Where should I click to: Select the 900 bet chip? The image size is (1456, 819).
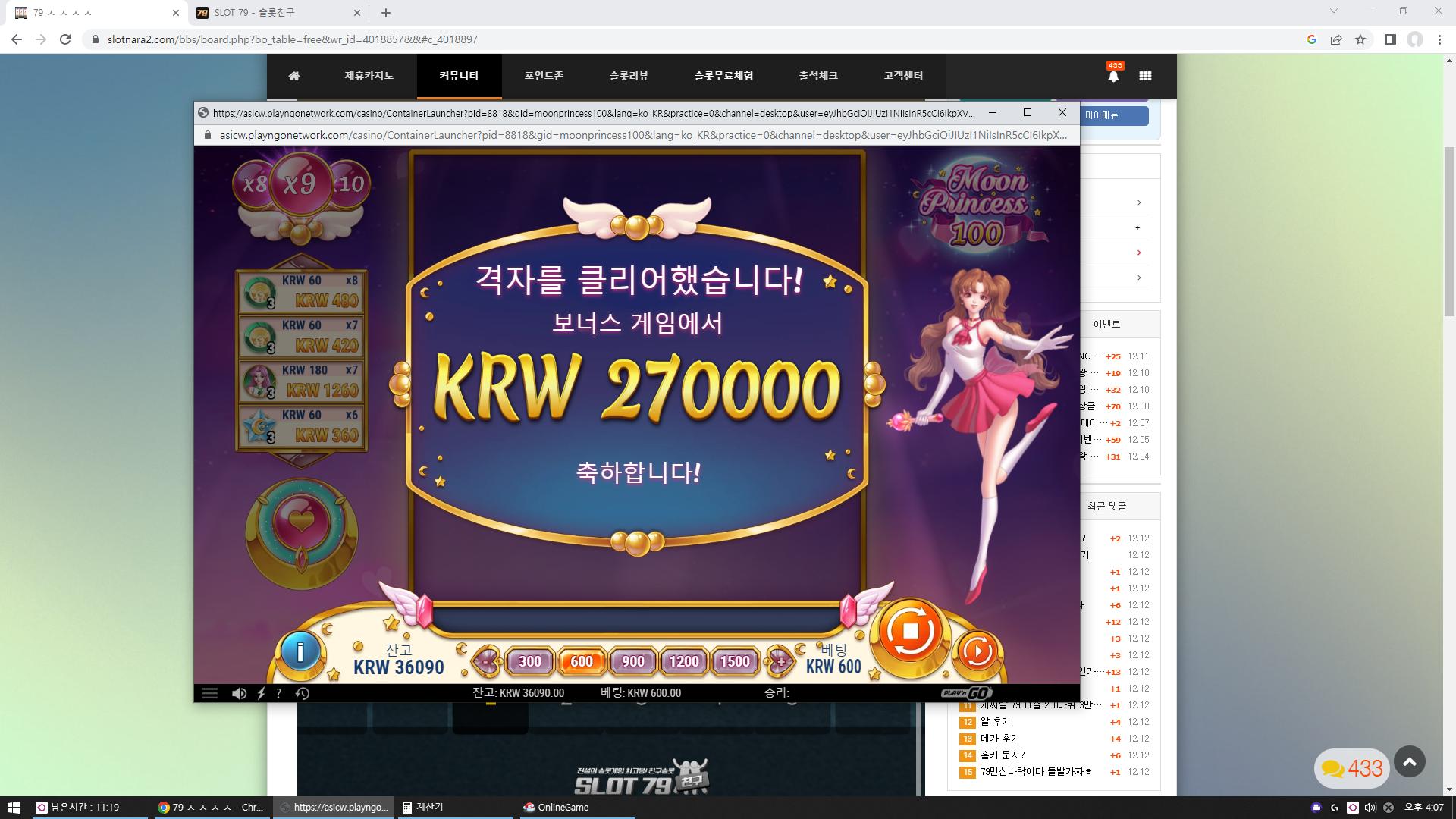coord(633,661)
